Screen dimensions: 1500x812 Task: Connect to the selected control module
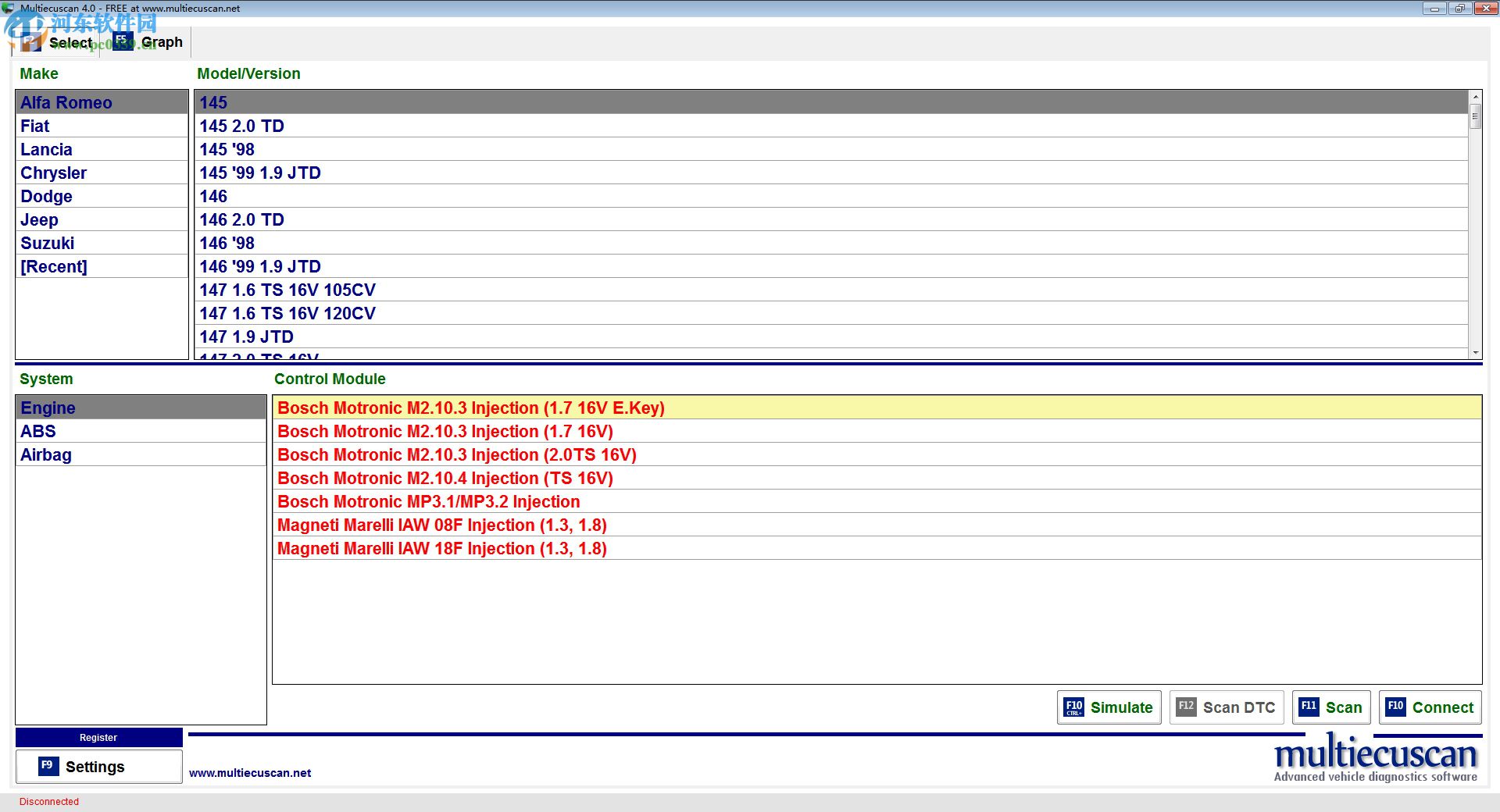tap(1430, 707)
